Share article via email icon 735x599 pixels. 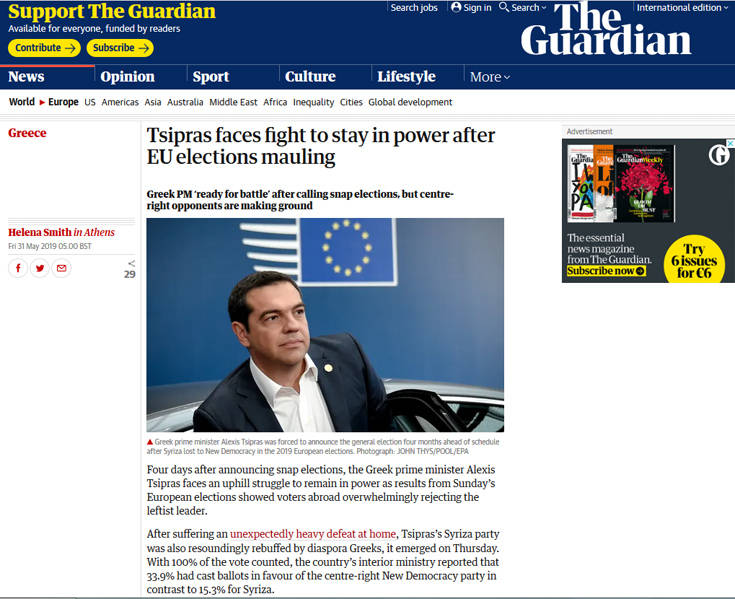(x=61, y=268)
